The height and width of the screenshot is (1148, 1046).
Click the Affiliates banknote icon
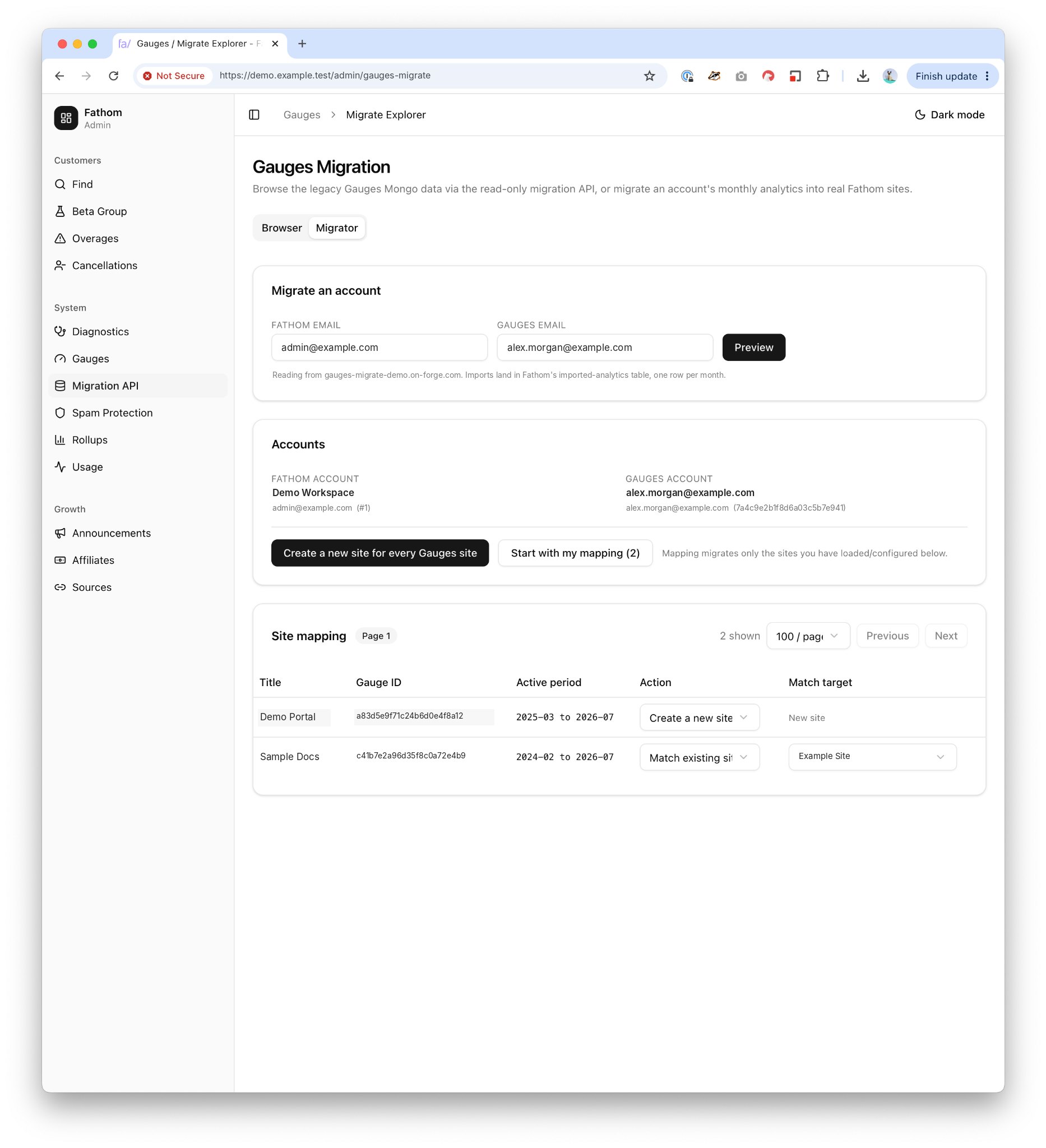[60, 561]
